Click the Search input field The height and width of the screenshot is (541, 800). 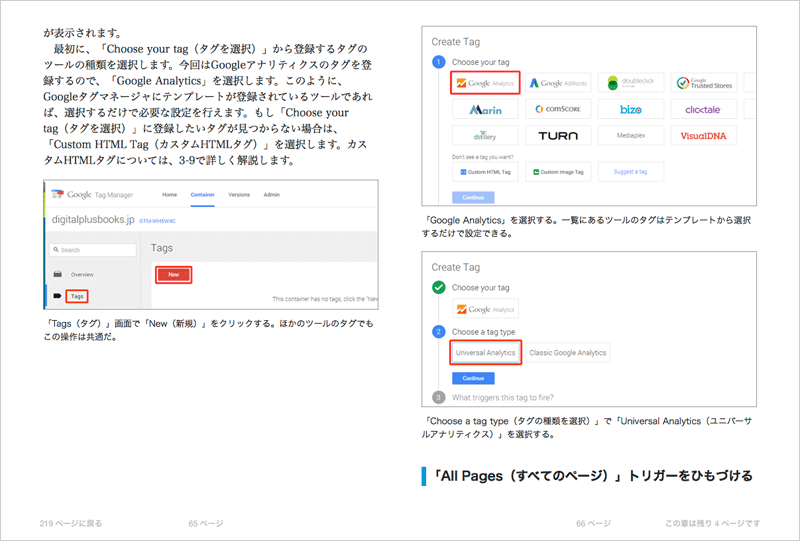click(93, 250)
